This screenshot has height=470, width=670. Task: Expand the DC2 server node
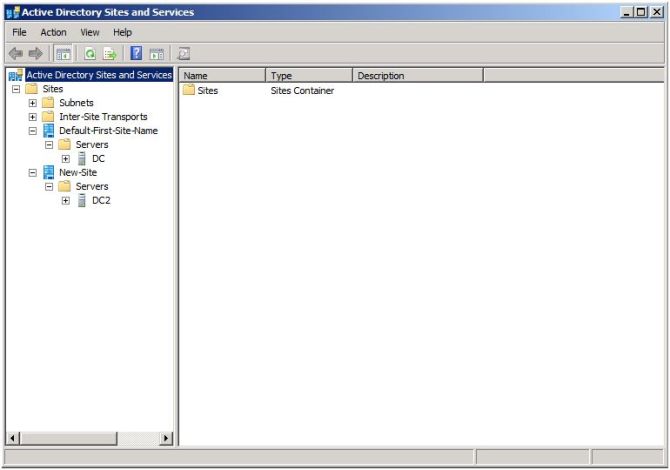(x=65, y=201)
